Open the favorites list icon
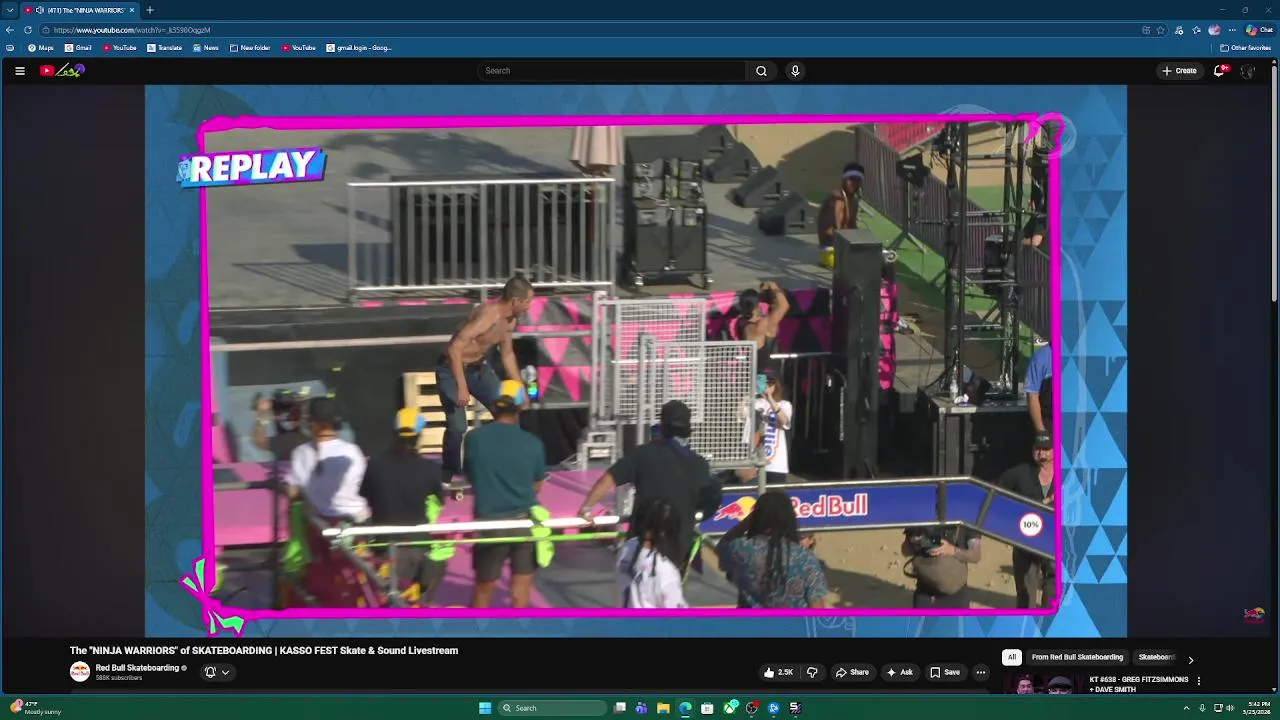Viewport: 1280px width, 720px height. pos(1197,30)
